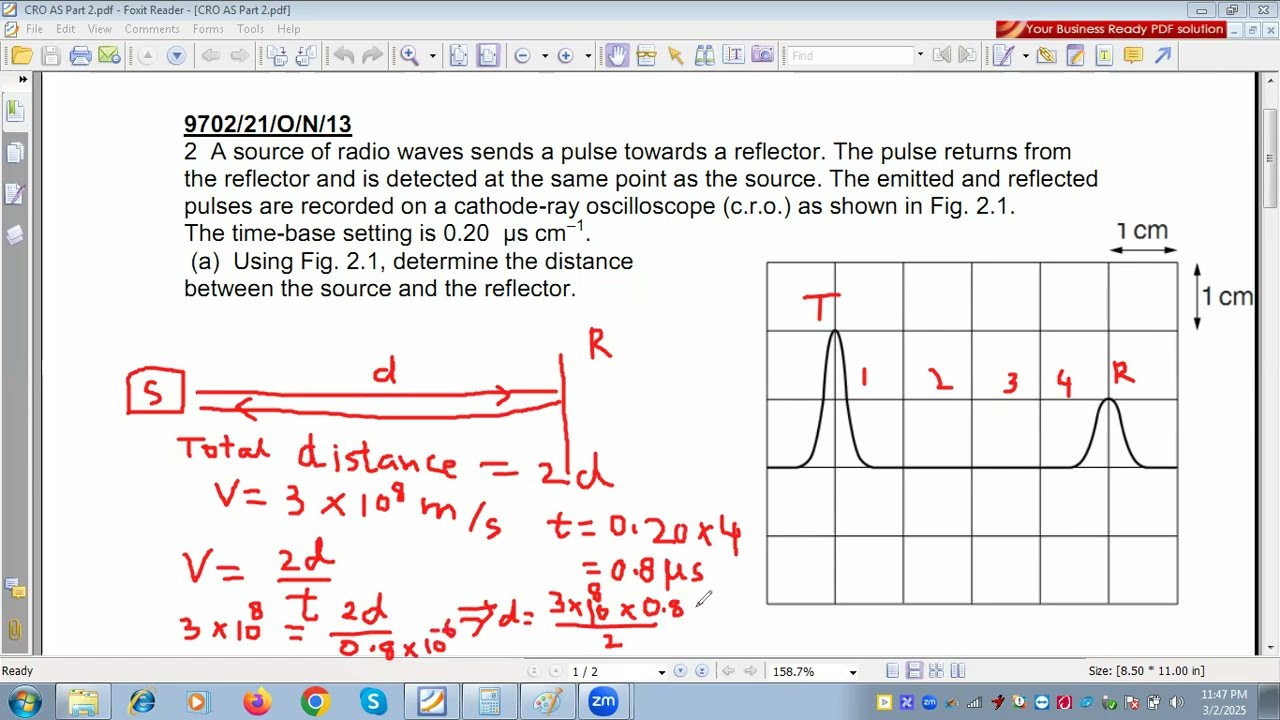
Task: Click the Find text field
Action: coord(850,56)
